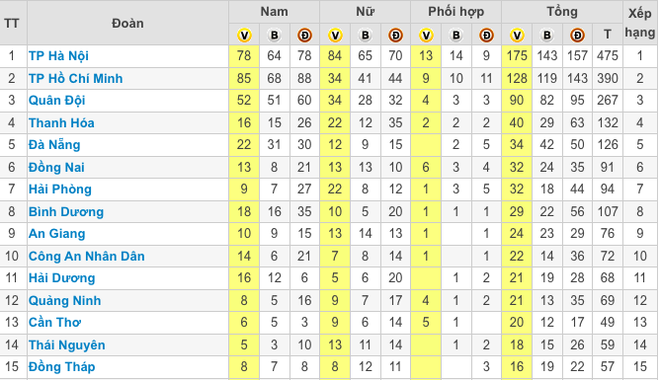Select the Công An Nhân Dân link
Image resolution: width=660 pixels, height=380 pixels.
[87, 256]
